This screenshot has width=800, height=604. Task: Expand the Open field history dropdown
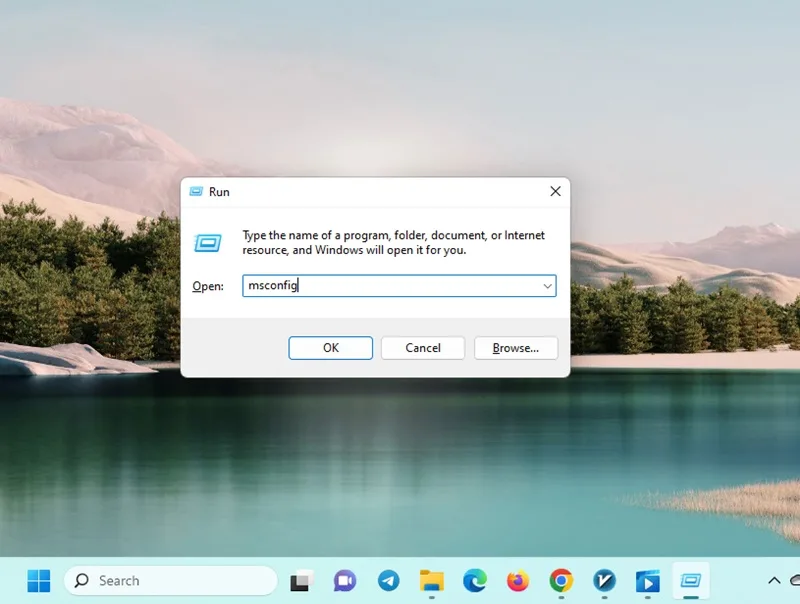(x=547, y=286)
